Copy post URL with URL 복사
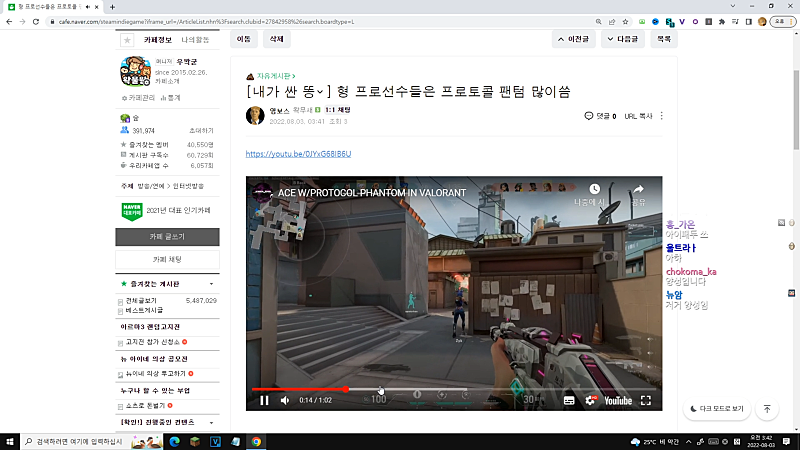Screen dimensions: 800x450 point(638,116)
